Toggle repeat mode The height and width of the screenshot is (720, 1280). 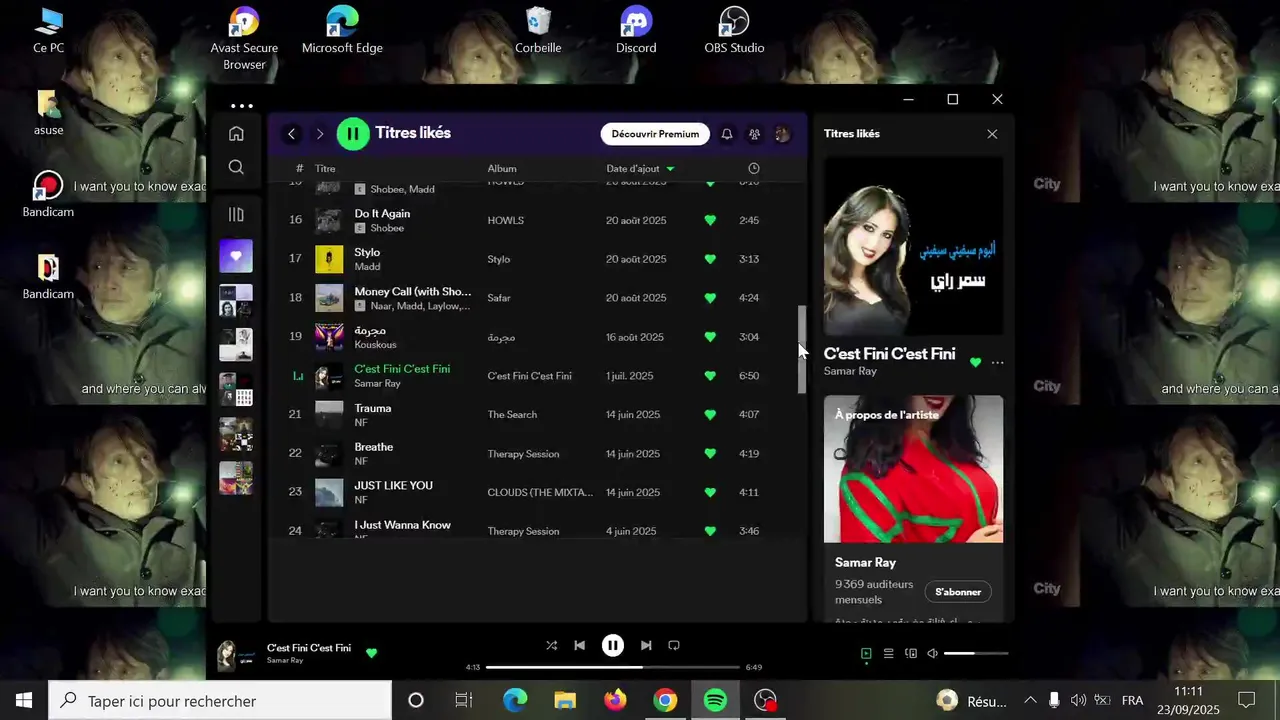pos(674,646)
